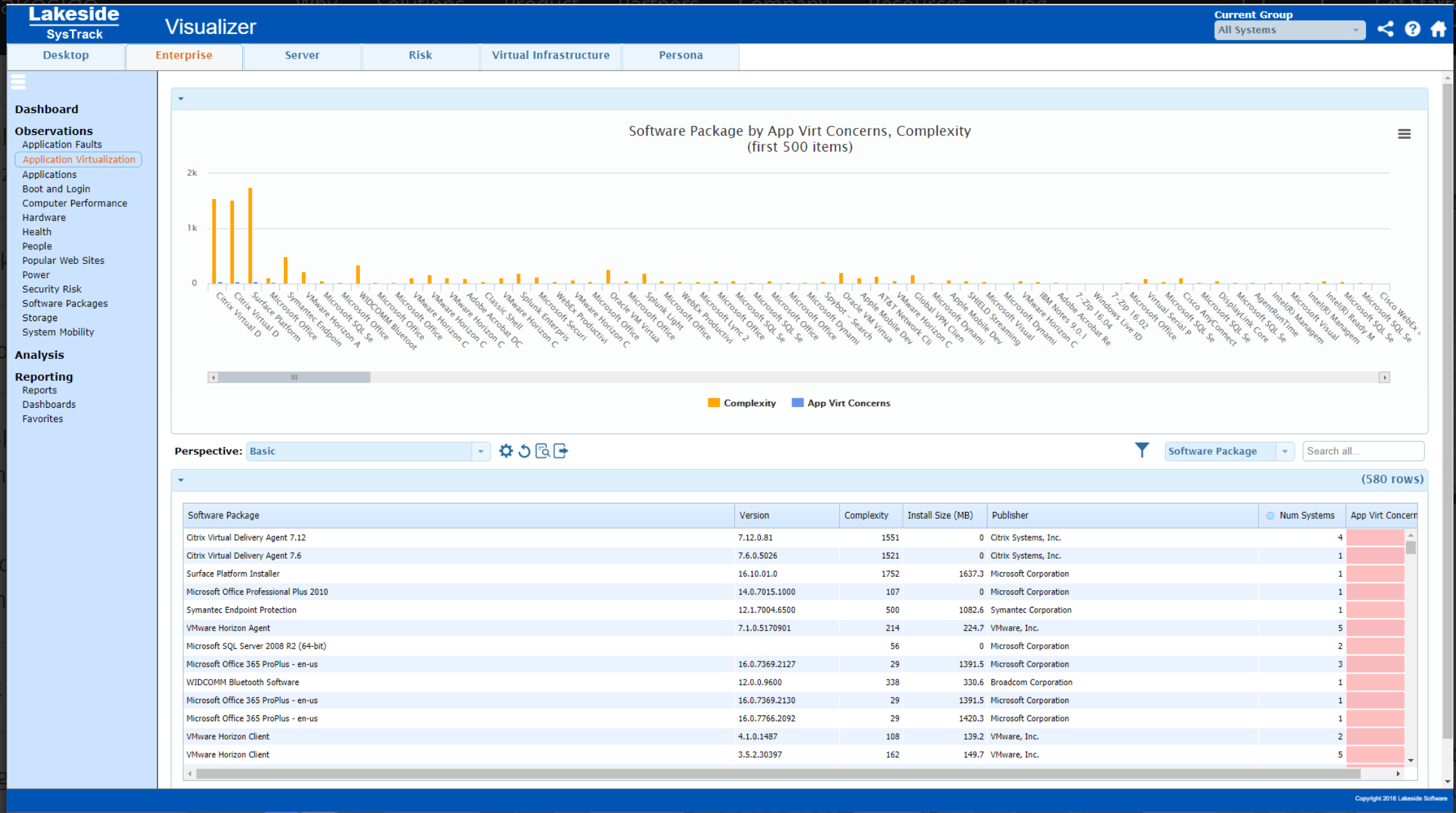Click the filter funnel icon
This screenshot has width=1456, height=813.
[1142, 450]
